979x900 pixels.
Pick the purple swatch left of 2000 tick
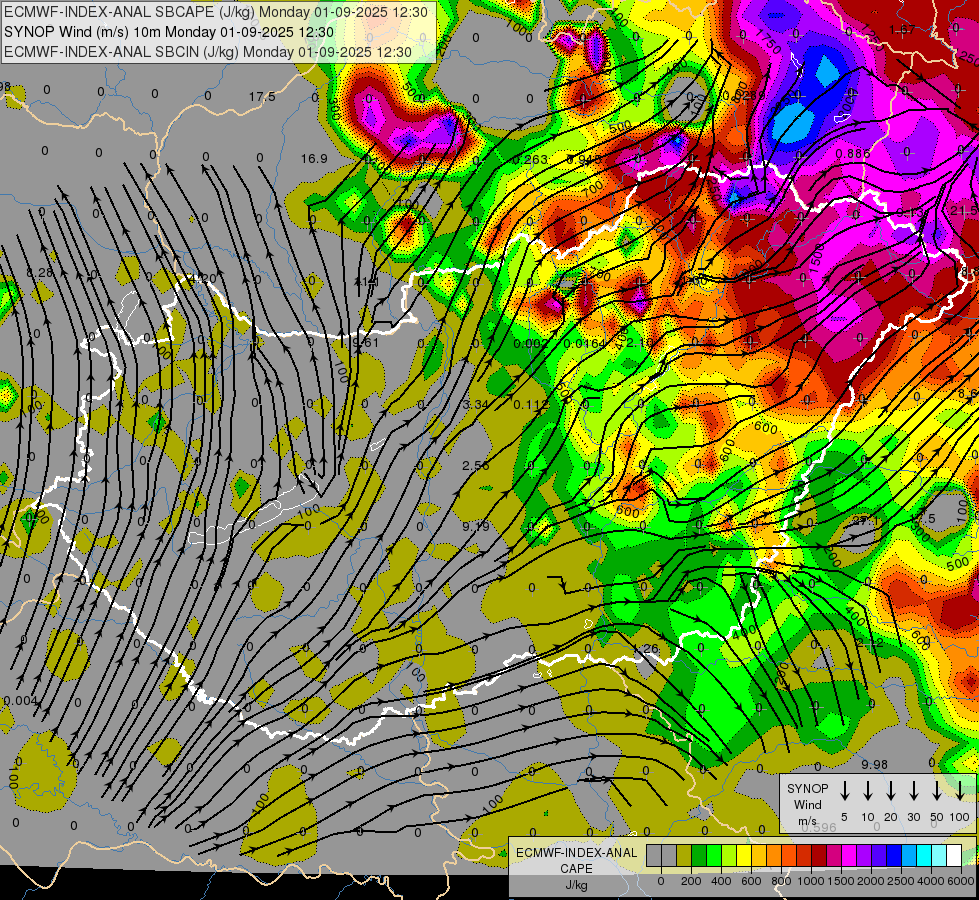click(x=865, y=855)
